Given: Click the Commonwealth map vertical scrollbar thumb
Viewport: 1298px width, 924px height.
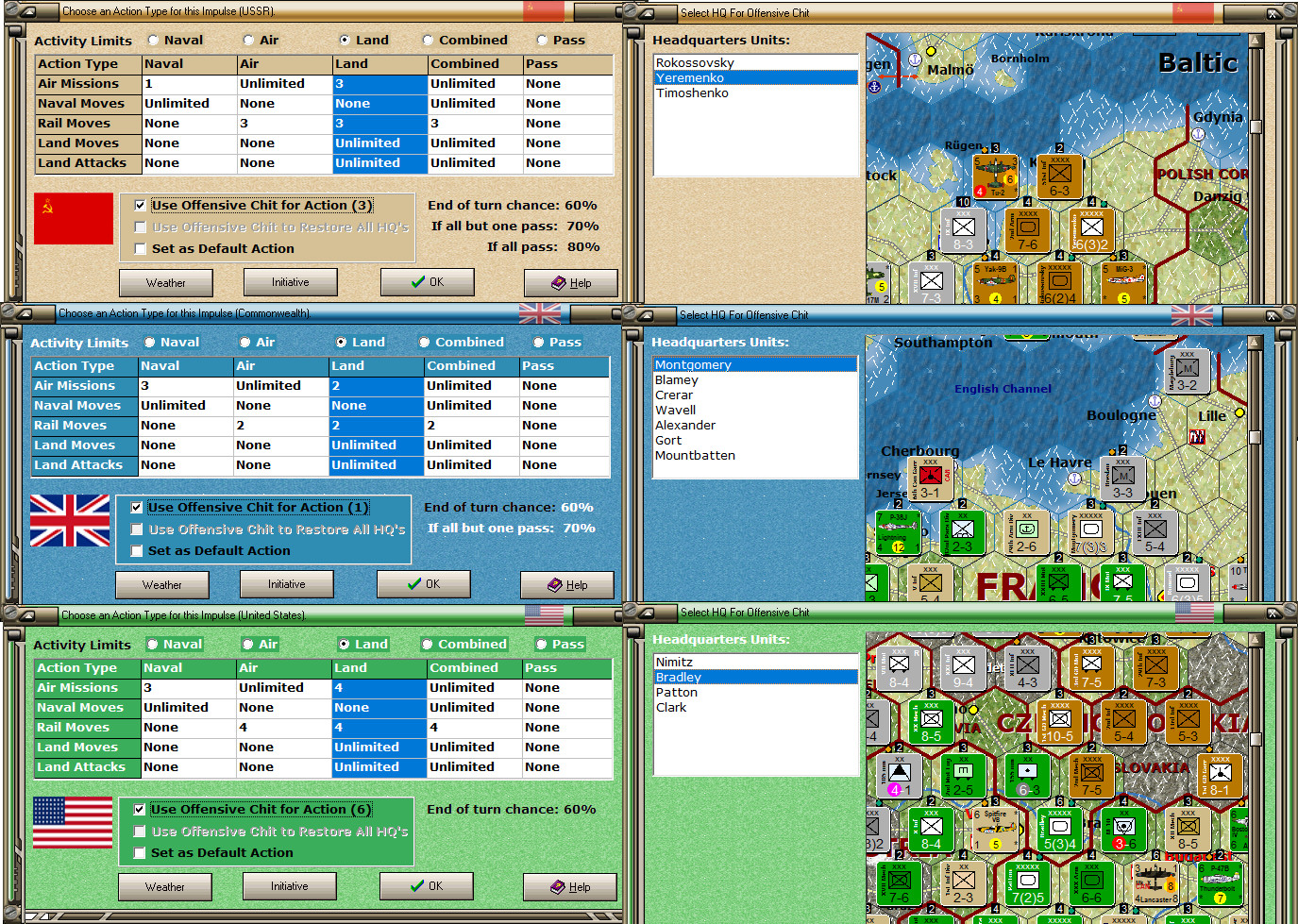Looking at the screenshot, I should click(1256, 437).
